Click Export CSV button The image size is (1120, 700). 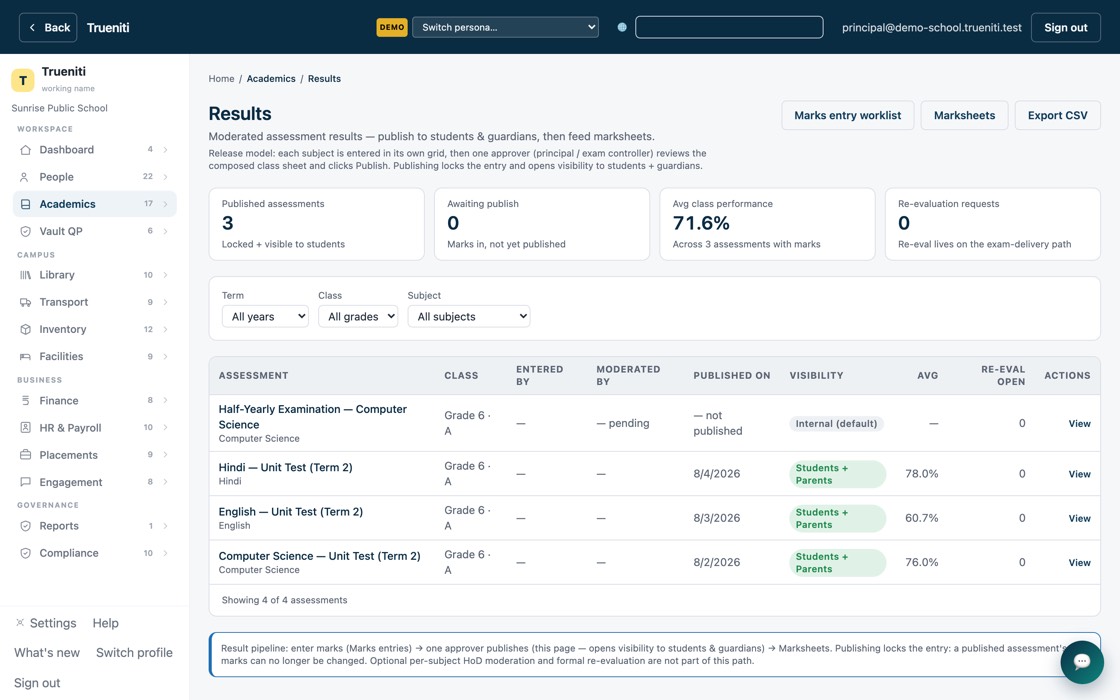(1058, 115)
